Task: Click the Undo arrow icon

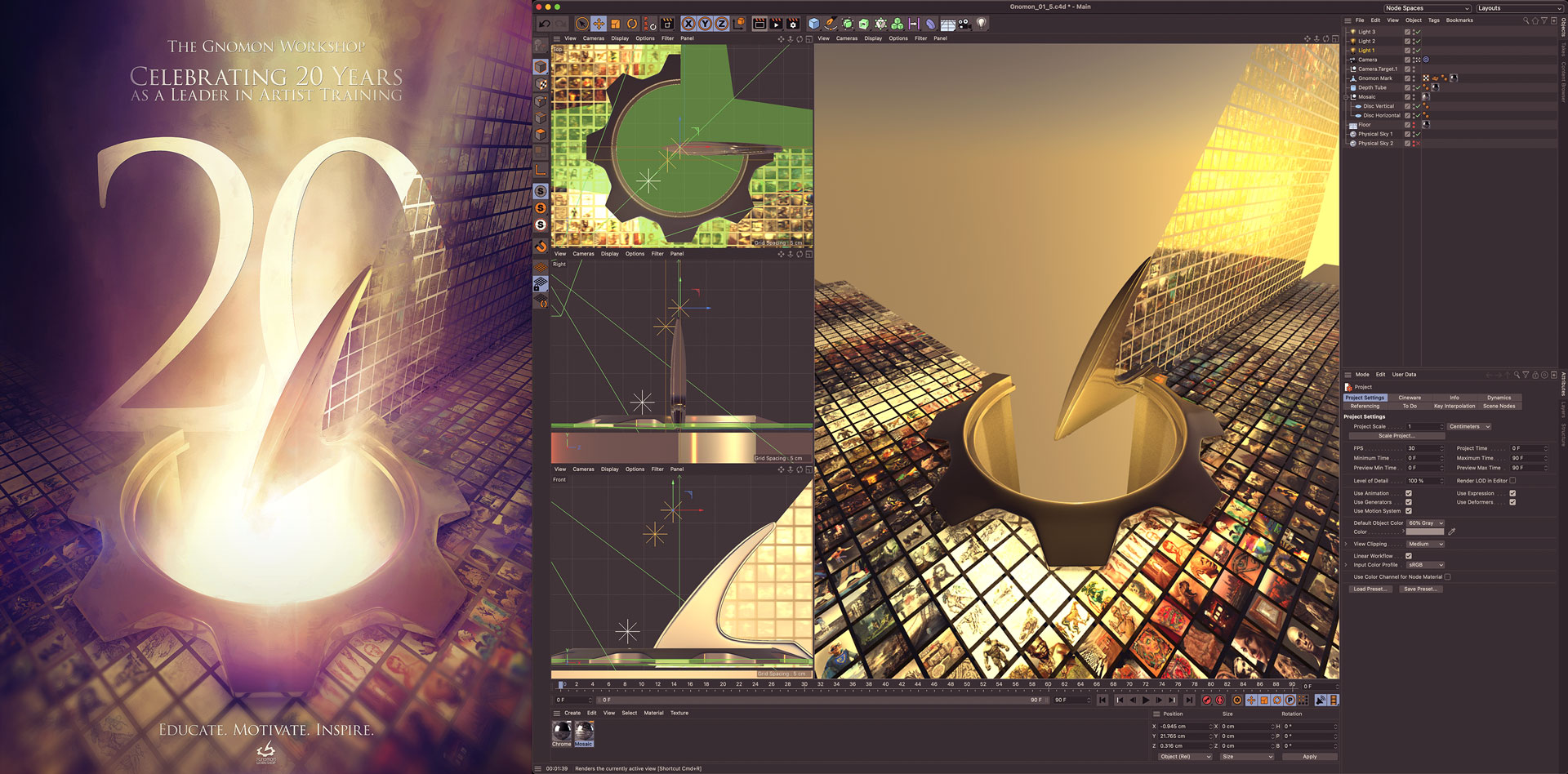Action: (545, 24)
